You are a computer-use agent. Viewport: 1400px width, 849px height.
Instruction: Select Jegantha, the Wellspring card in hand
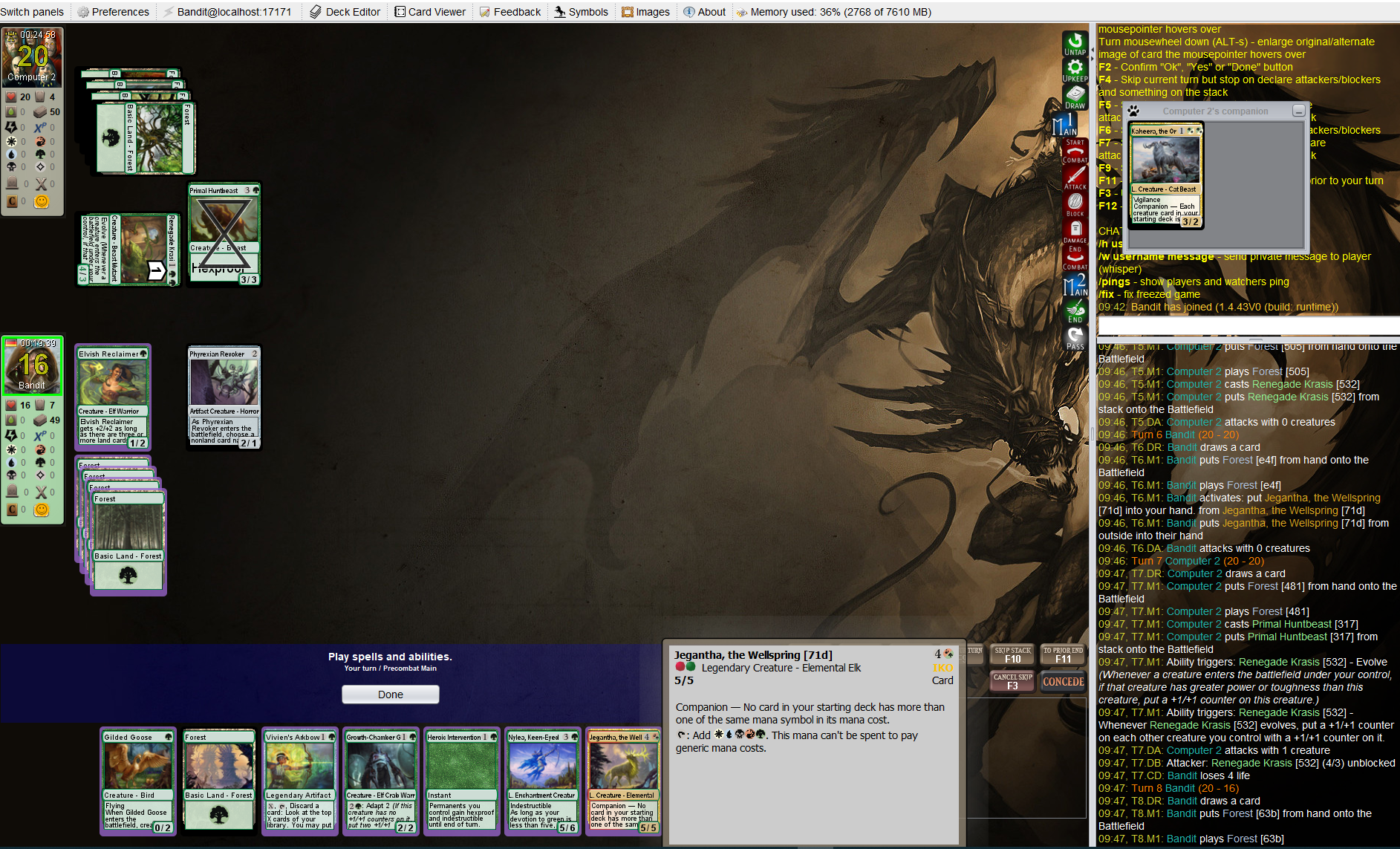(x=624, y=781)
